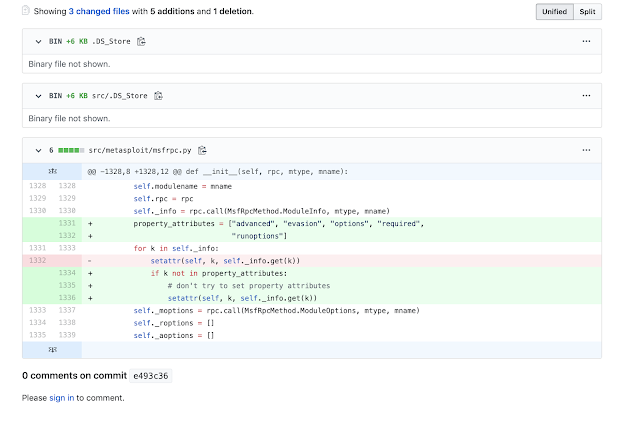
Task: Click the sign in link
Action: pos(61,398)
